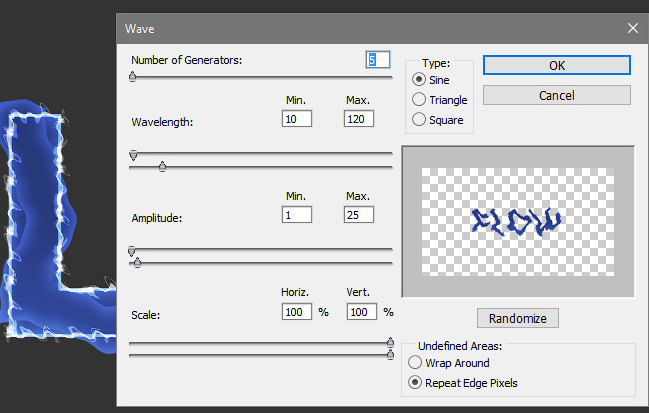The image size is (649, 413).
Task: Click the OK button in the Wave dialog
Action: [x=557, y=65]
